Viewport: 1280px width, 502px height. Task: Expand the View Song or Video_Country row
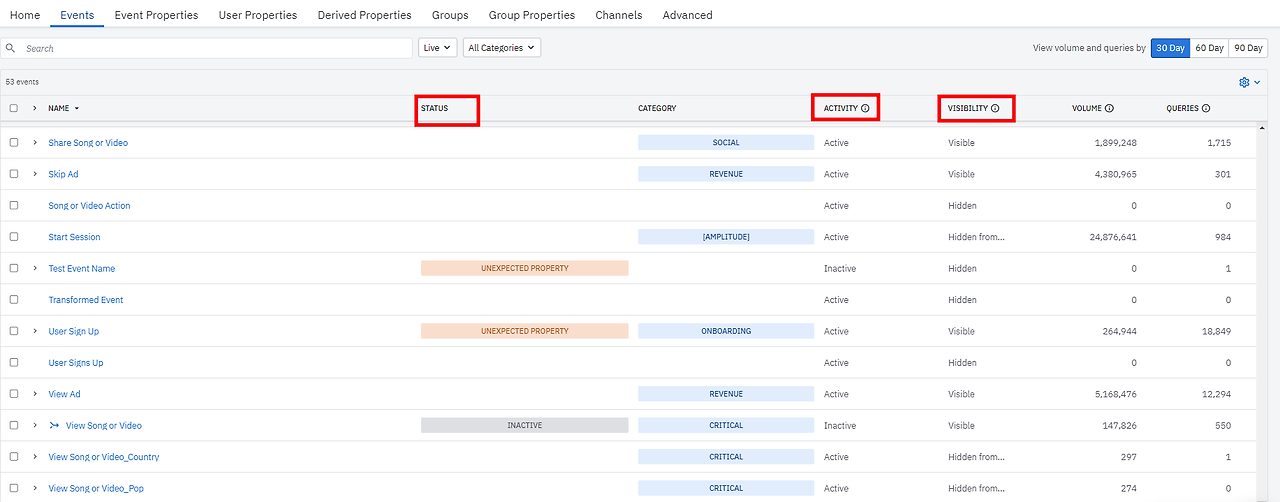(35, 457)
